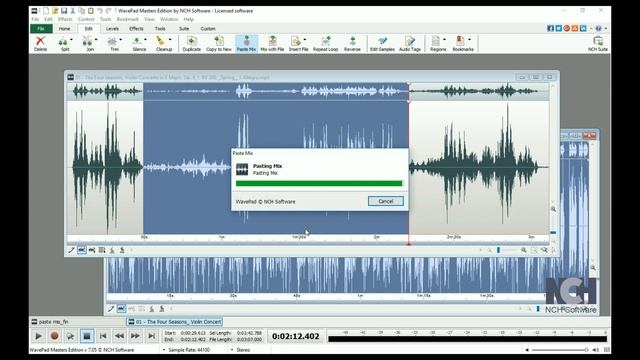Click the Paste Mix tool
This screenshot has width=640, height=360.
[x=247, y=43]
